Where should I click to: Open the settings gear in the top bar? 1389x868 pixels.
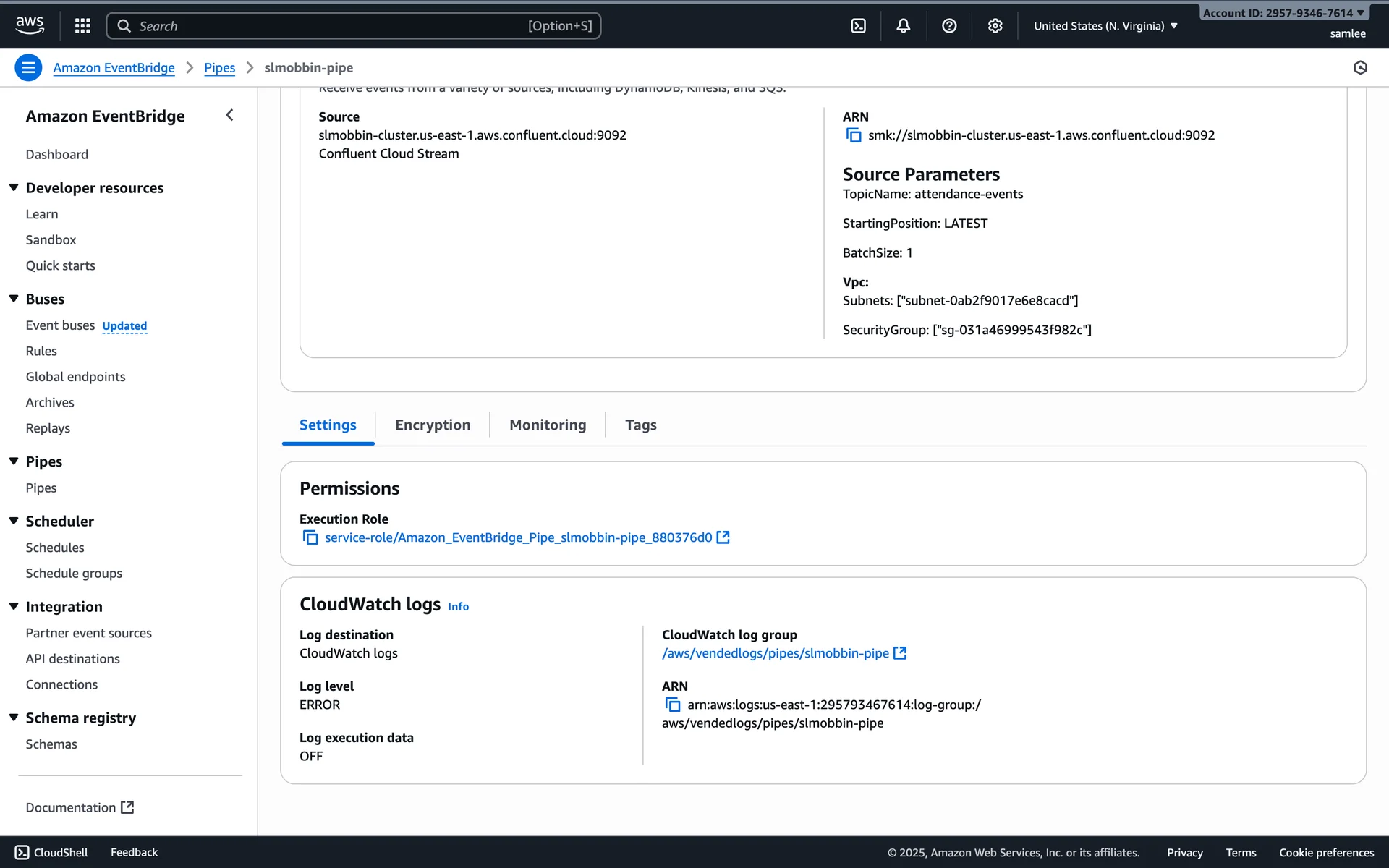[x=995, y=26]
